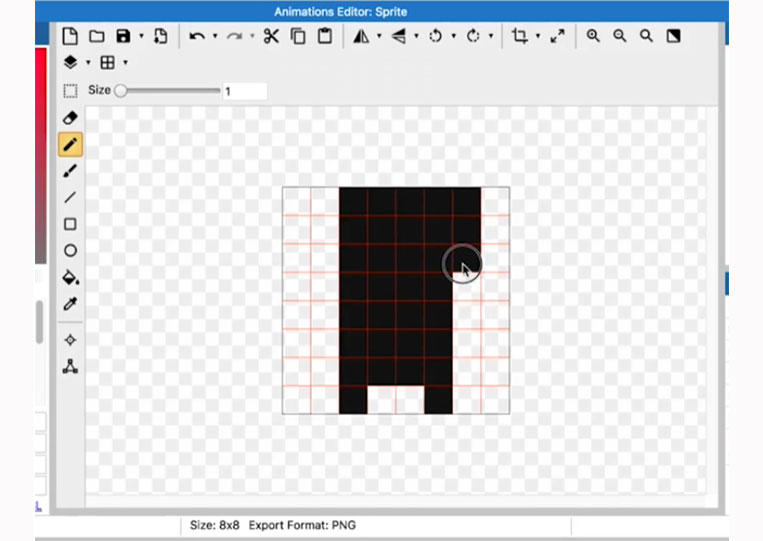Reset zoom with the plain magnifier

pyautogui.click(x=646, y=36)
